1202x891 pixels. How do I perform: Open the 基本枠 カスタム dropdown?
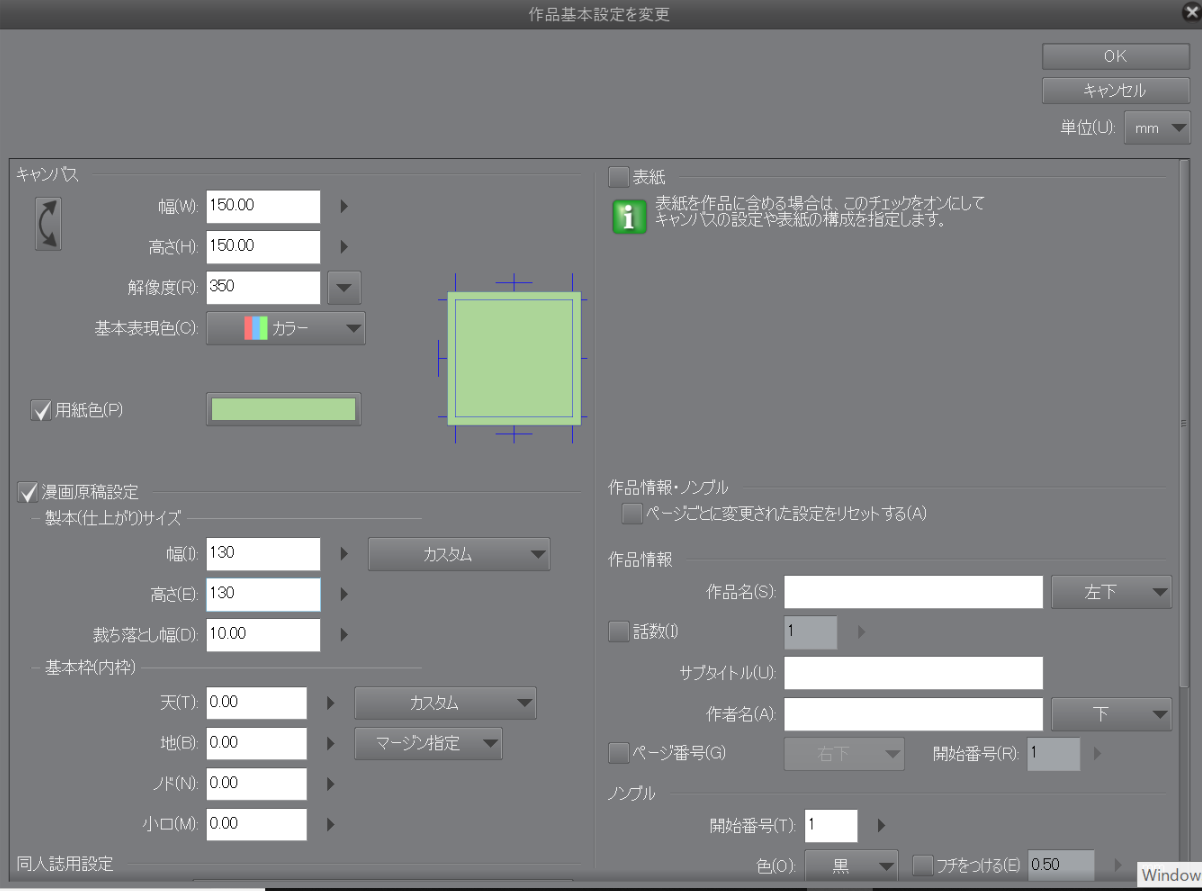445,703
